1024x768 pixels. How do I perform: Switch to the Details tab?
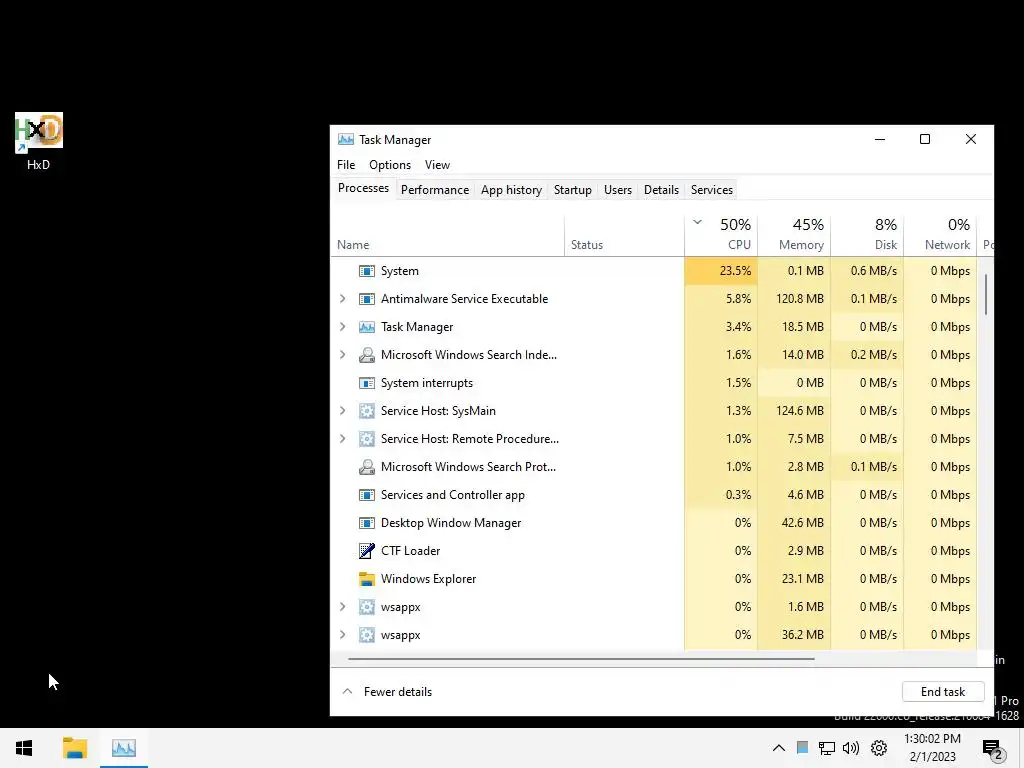tap(661, 190)
